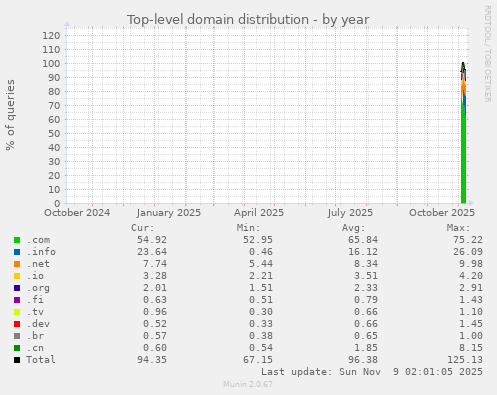Image resolution: width=497 pixels, height=395 pixels.
Task: Select the .tv legend label
Action: pyautogui.click(x=35, y=312)
